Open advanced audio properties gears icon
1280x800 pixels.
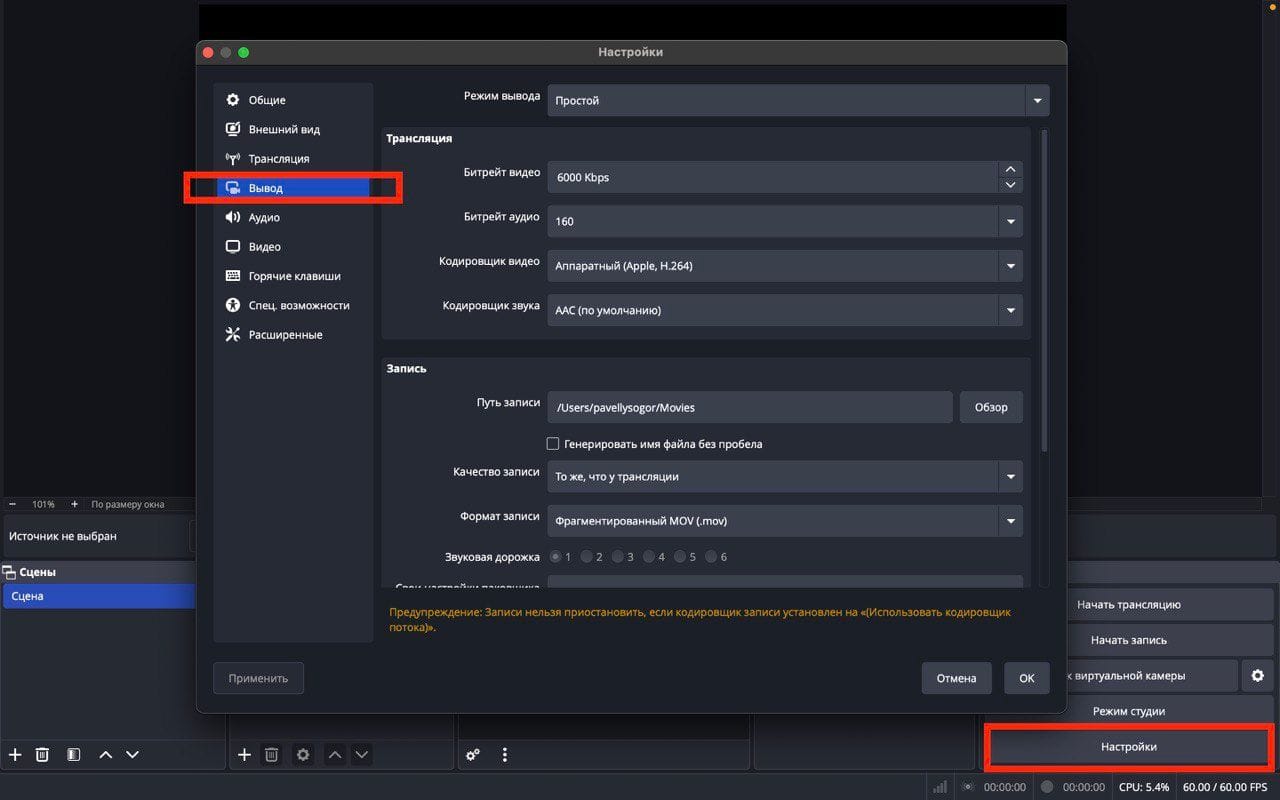473,755
